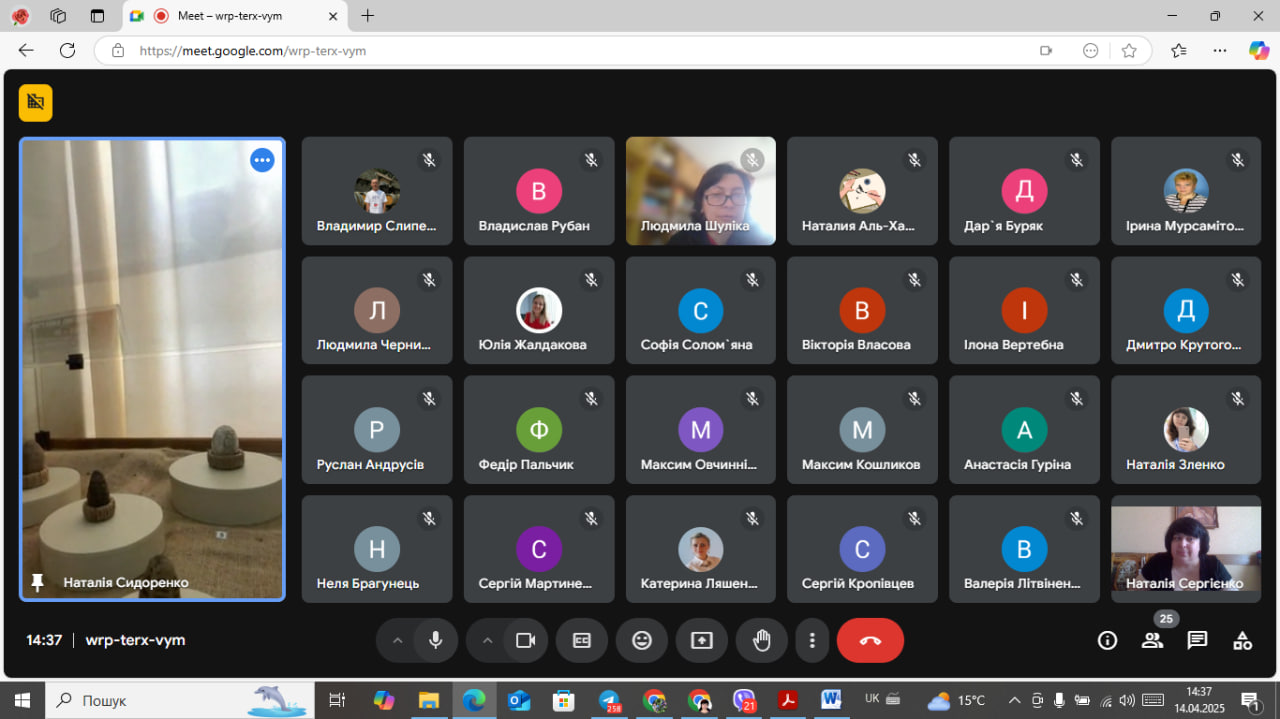The image size is (1280, 719).
Task: Go back to previous page
Action: tap(26, 50)
